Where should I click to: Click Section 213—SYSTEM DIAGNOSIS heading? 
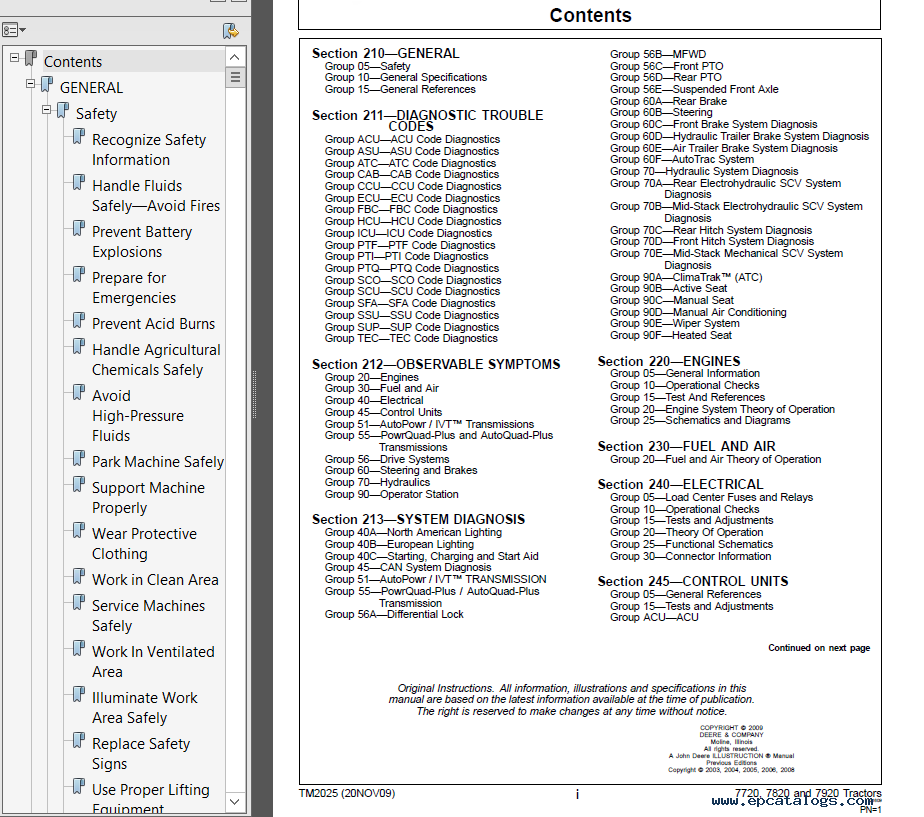click(418, 519)
